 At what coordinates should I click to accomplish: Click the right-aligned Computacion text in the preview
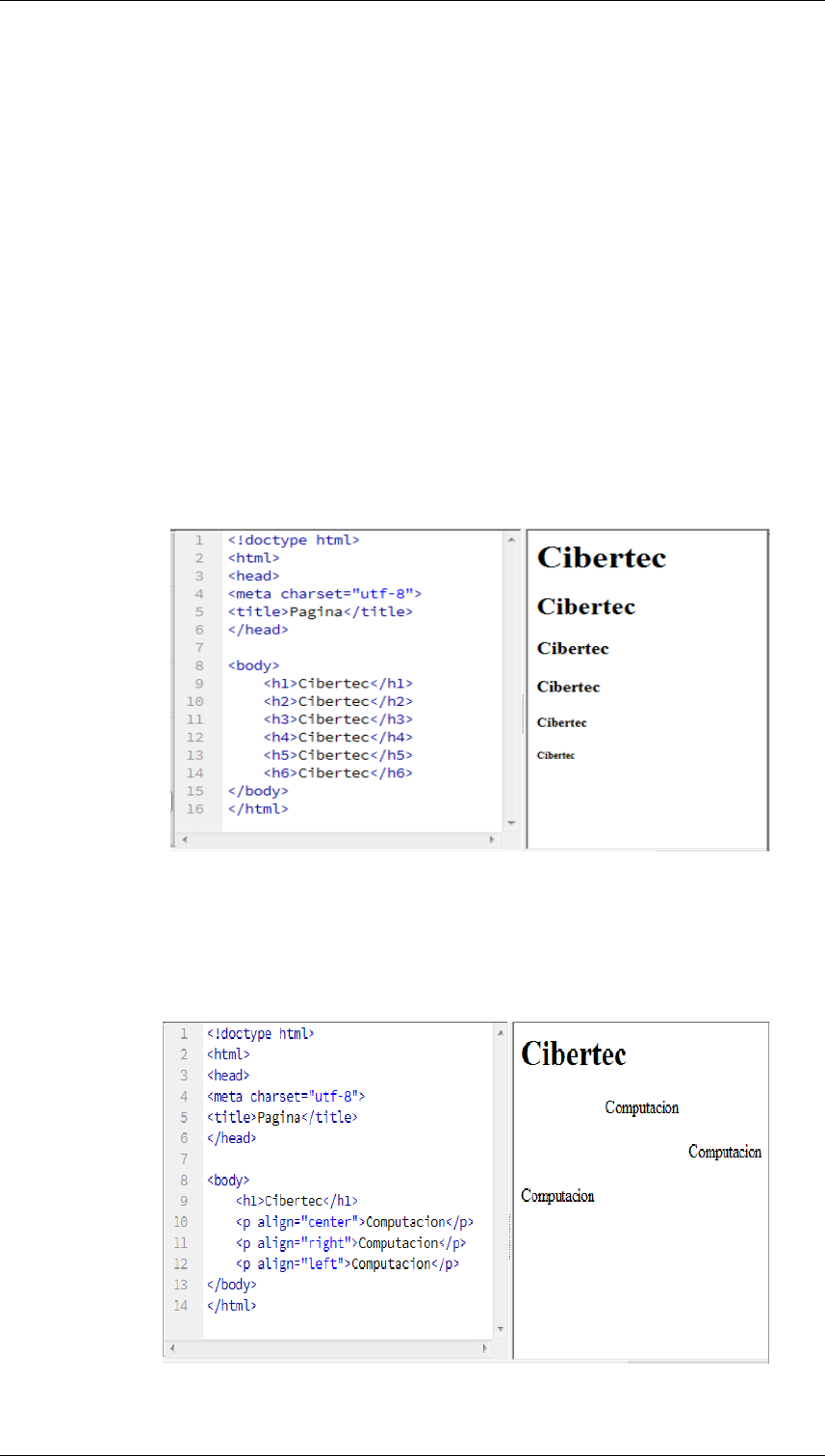point(726,1152)
